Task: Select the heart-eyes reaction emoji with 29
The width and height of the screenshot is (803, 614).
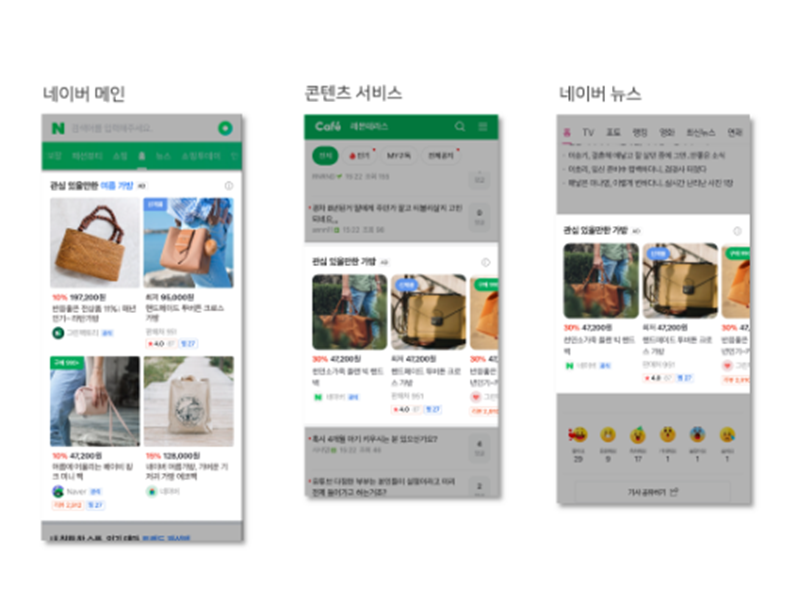Action: click(578, 435)
